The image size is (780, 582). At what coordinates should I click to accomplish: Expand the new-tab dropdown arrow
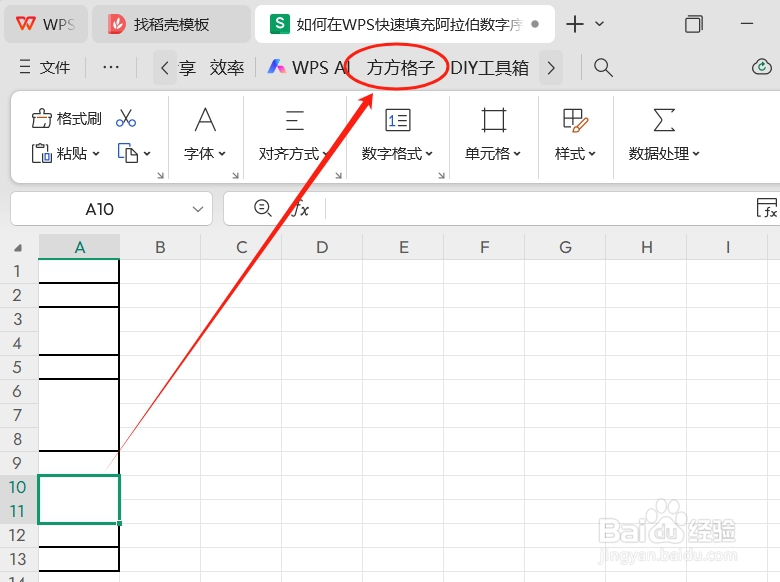pyautogui.click(x=599, y=24)
